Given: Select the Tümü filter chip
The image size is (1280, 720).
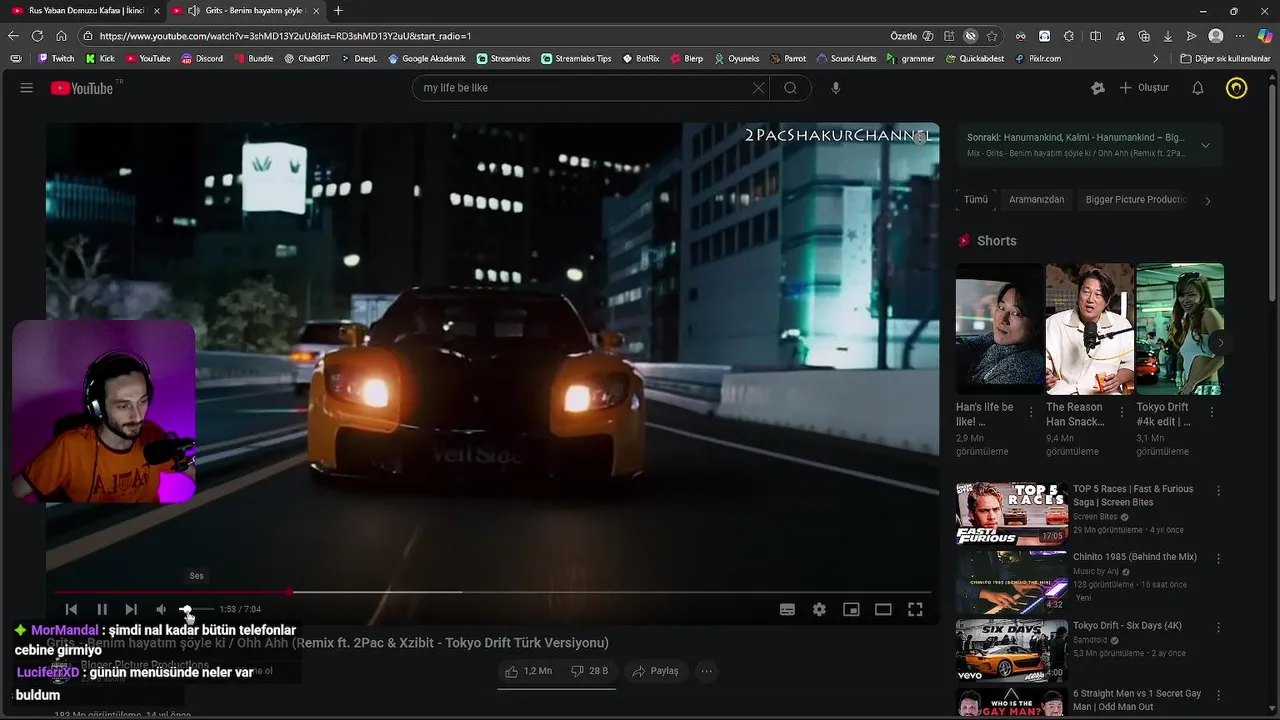Looking at the screenshot, I should click(976, 200).
